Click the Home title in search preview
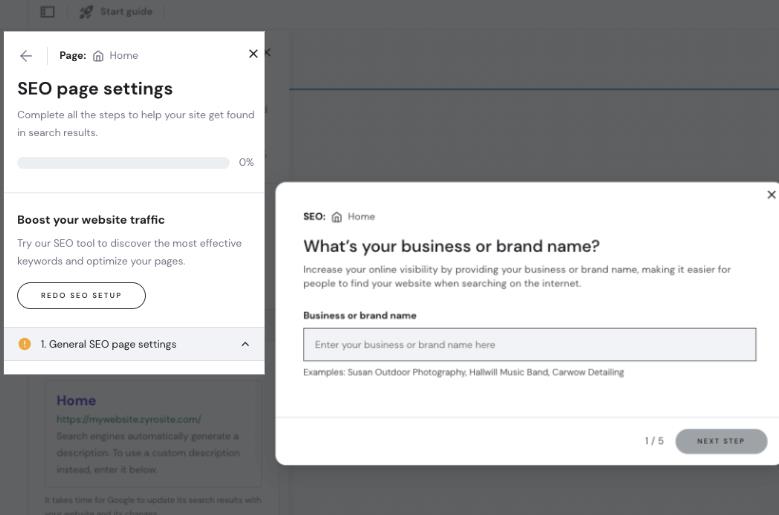 [x=76, y=401]
